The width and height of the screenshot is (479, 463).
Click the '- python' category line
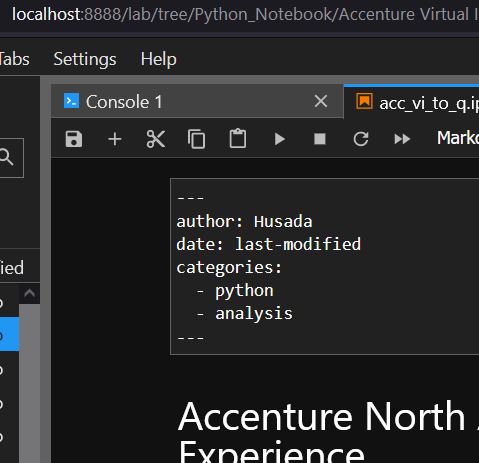235,291
